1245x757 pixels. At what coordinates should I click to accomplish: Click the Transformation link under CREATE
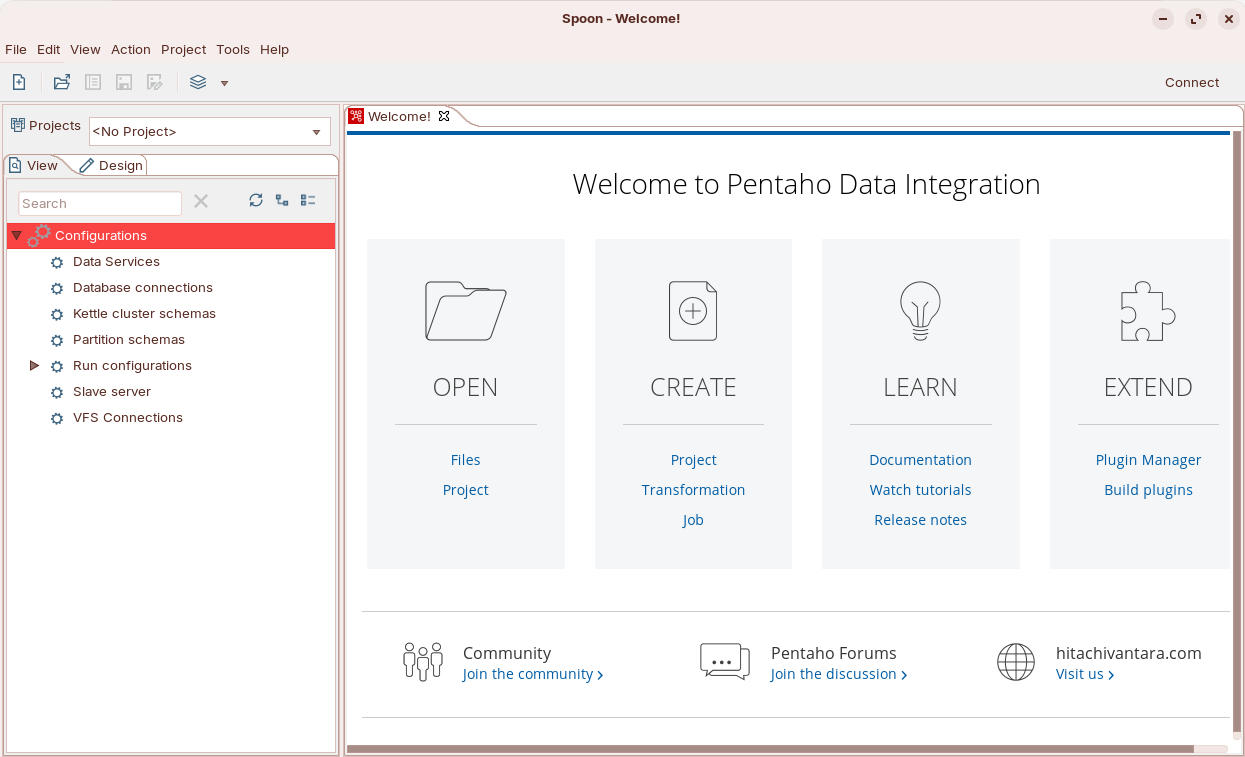(x=693, y=490)
